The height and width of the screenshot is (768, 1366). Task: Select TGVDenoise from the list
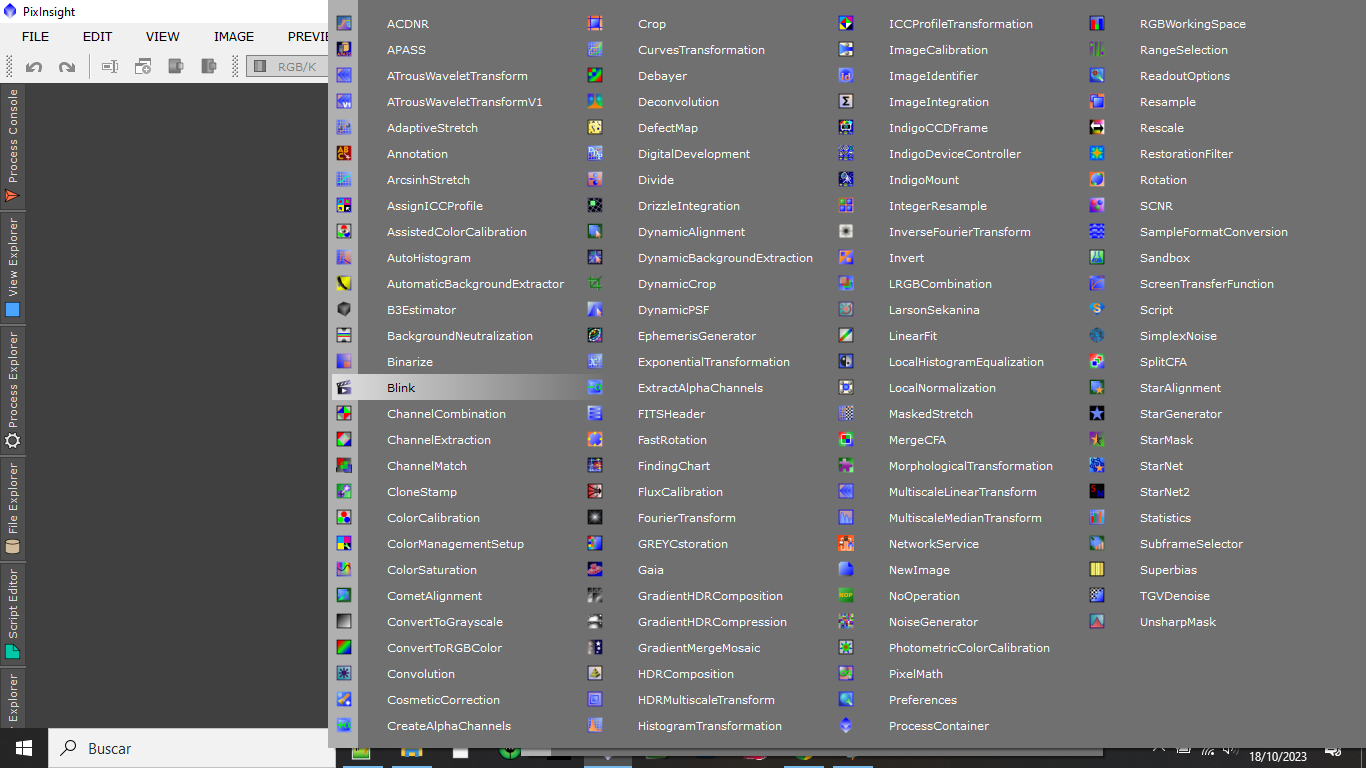coord(1175,595)
